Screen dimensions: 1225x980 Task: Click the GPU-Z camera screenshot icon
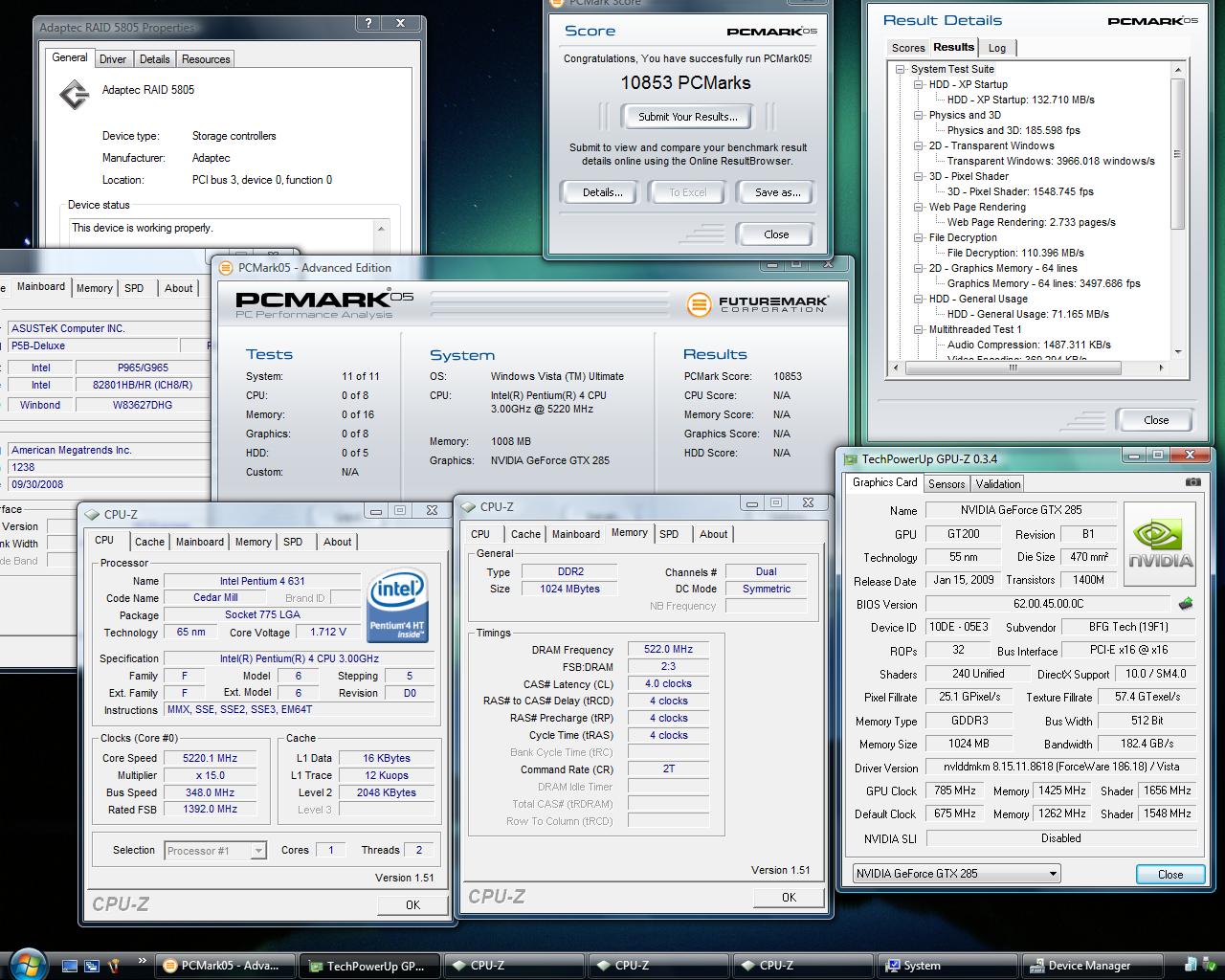coord(1192,482)
